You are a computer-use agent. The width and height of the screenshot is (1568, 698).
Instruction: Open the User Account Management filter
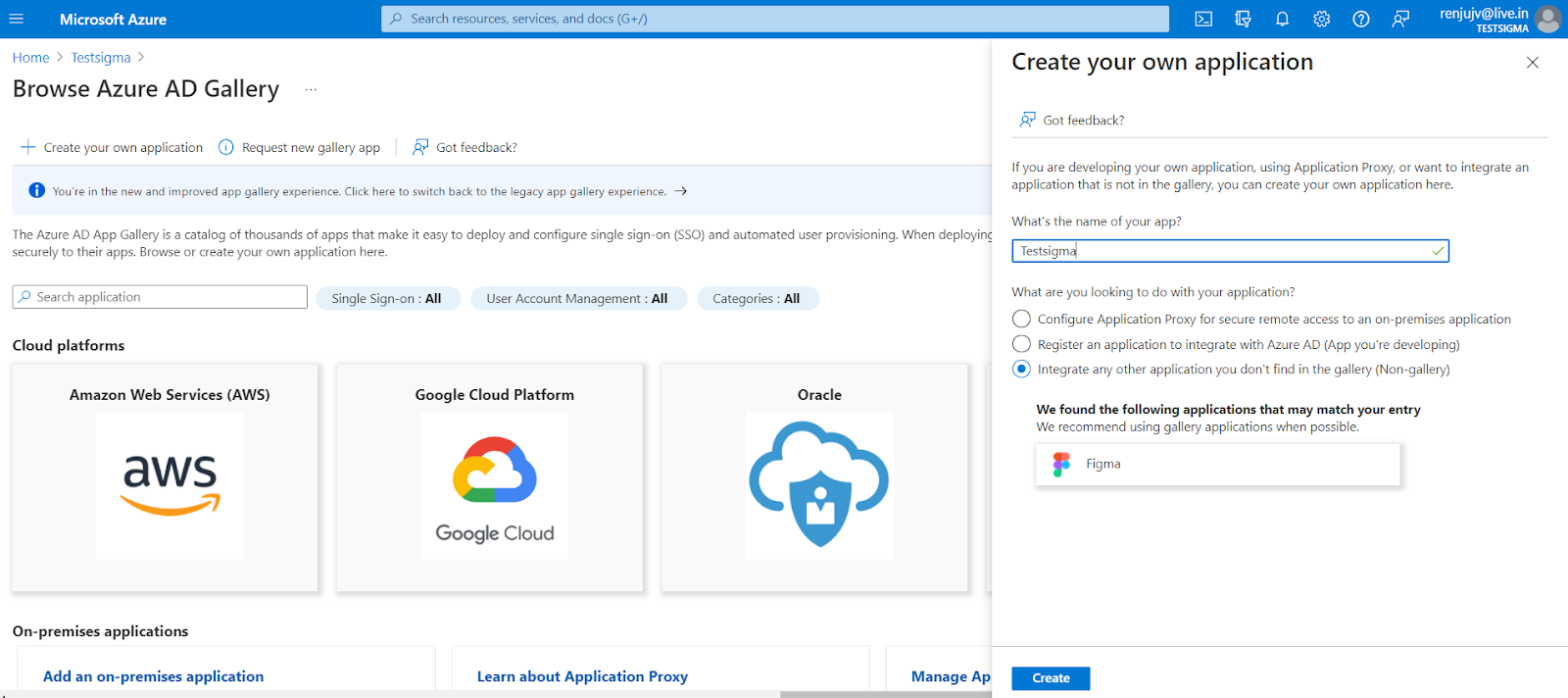pos(578,298)
